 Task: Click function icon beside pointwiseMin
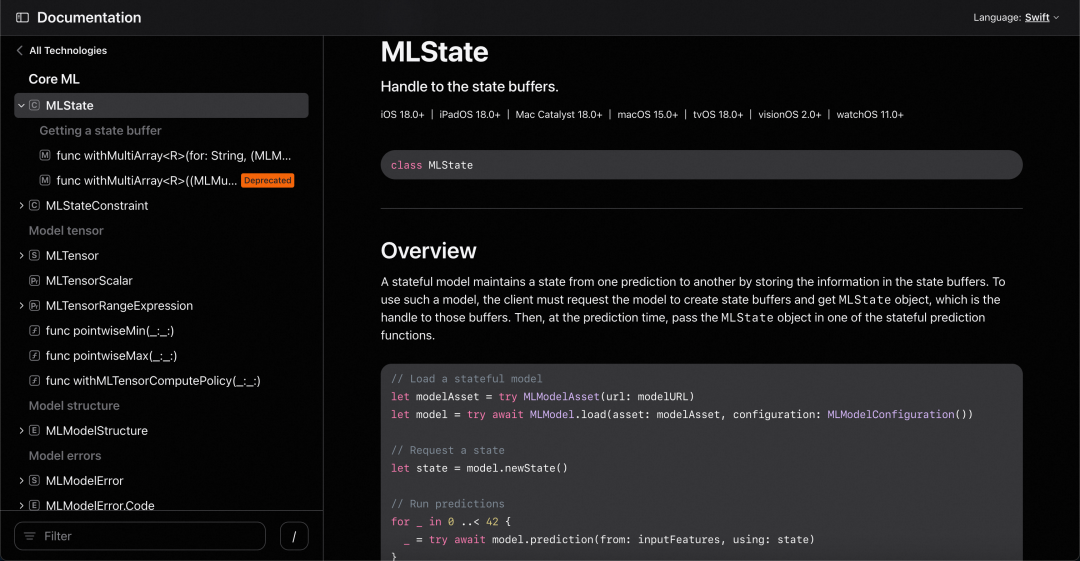click(34, 331)
